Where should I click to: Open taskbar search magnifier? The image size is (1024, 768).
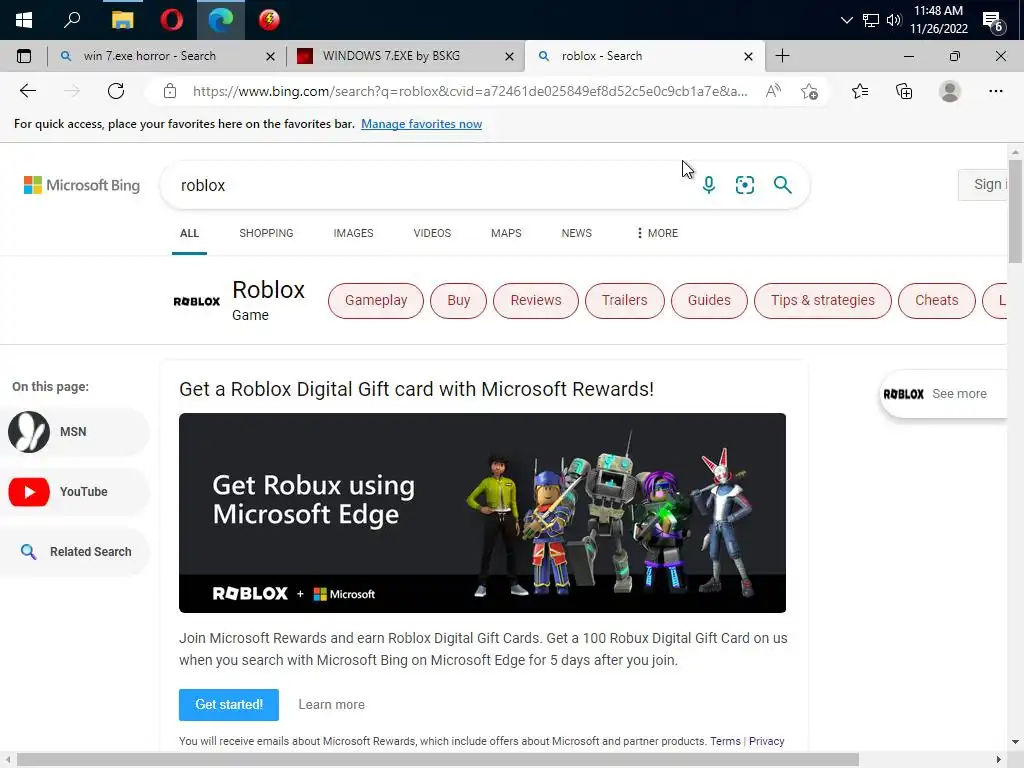[72, 20]
